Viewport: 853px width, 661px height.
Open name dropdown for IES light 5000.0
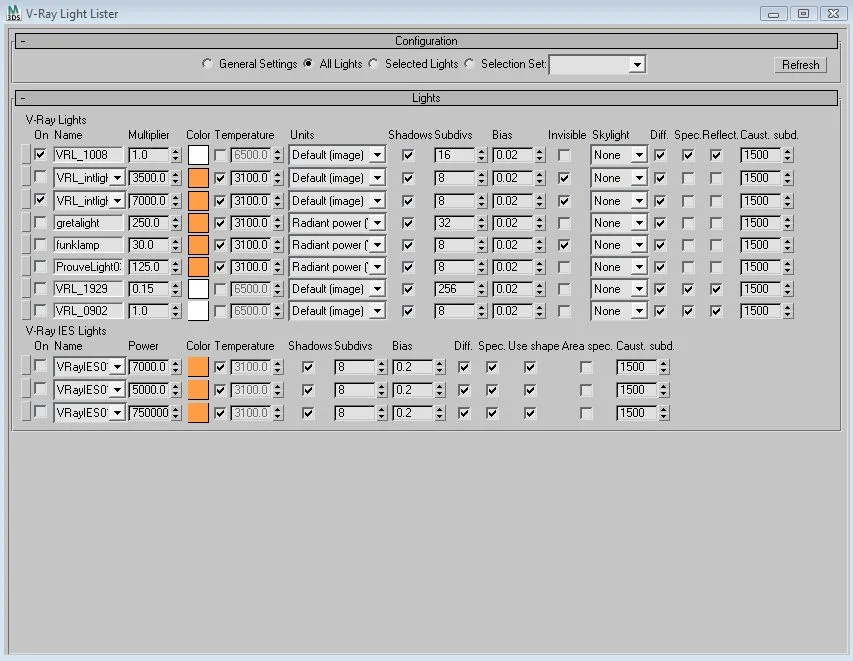pyautogui.click(x=118, y=390)
